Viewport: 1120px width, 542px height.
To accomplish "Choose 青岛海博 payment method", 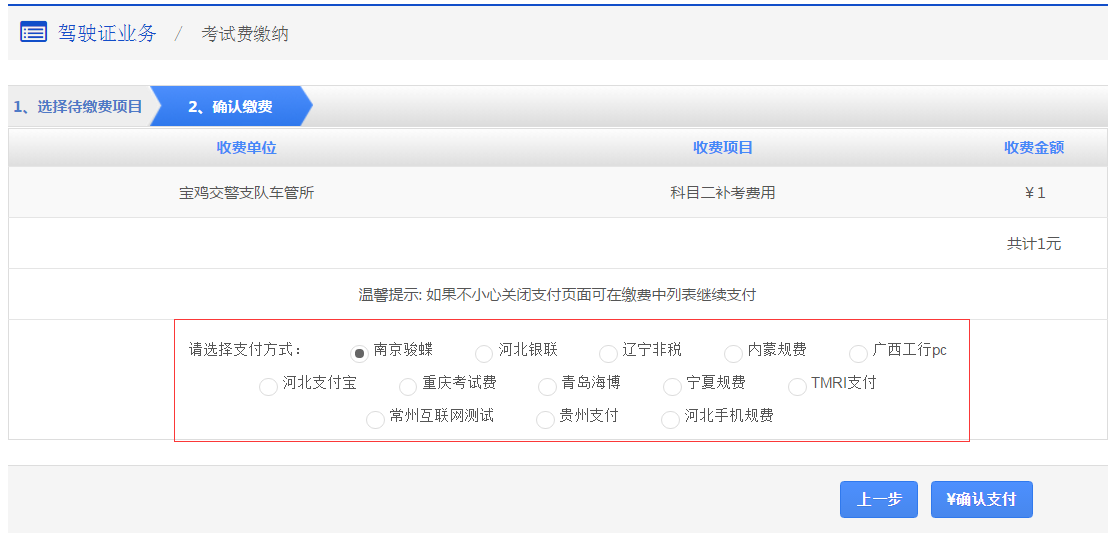I will [x=547, y=386].
